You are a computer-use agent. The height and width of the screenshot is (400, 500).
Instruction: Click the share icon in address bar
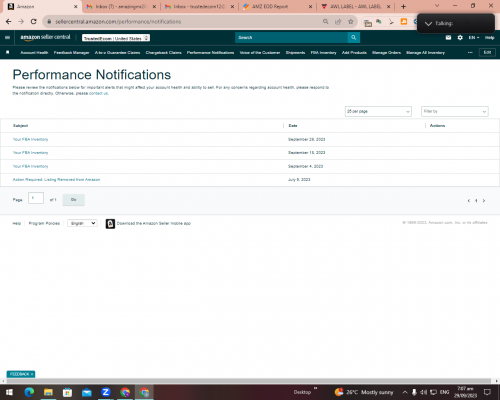click(338, 22)
